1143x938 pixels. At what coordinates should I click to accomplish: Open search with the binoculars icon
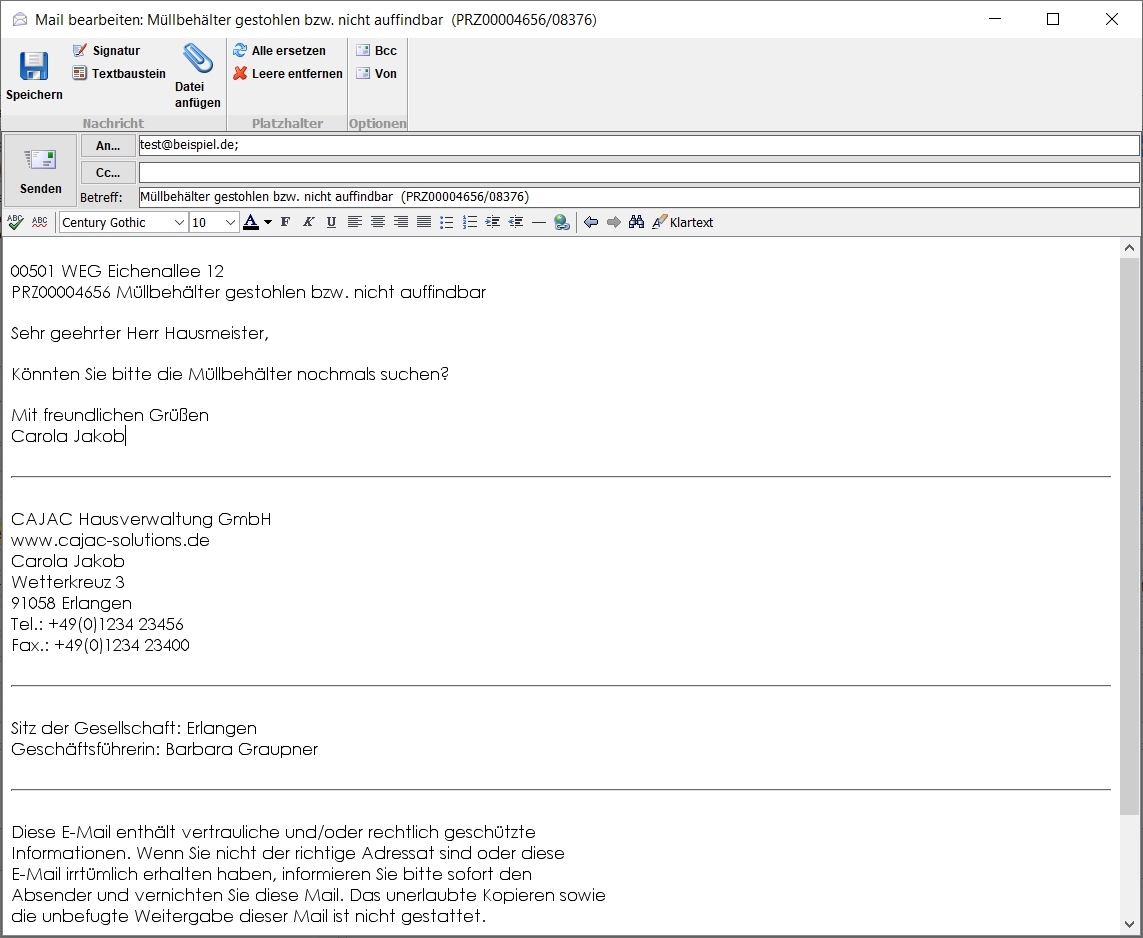[636, 222]
